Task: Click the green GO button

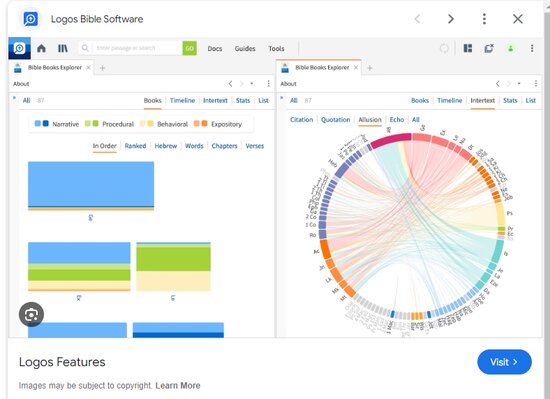Action: coord(189,48)
